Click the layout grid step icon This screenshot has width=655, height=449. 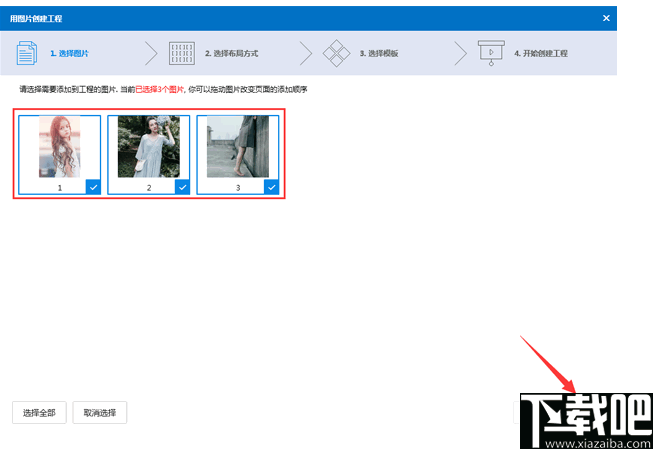click(182, 53)
